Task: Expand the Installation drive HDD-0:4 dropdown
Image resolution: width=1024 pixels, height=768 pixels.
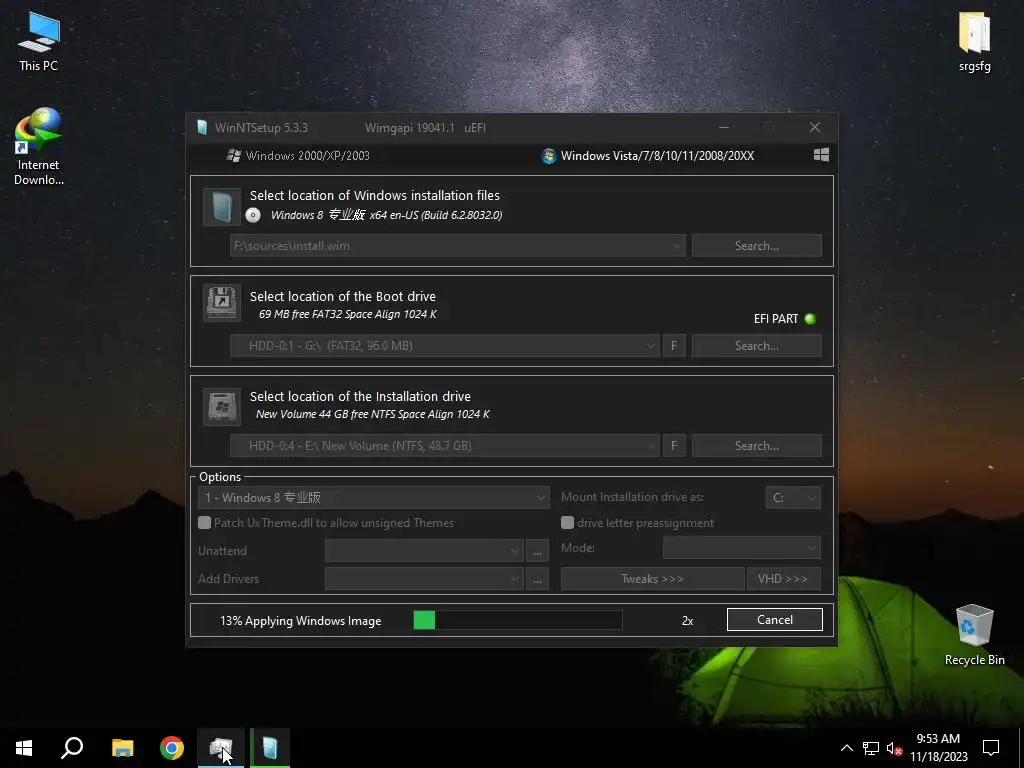Action: pyautogui.click(x=650, y=446)
